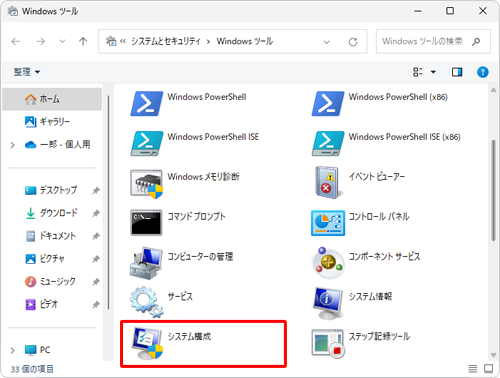This screenshot has width=500, height=378.
Task: Open the recent locations dropdown chevron
Action: coord(62,41)
